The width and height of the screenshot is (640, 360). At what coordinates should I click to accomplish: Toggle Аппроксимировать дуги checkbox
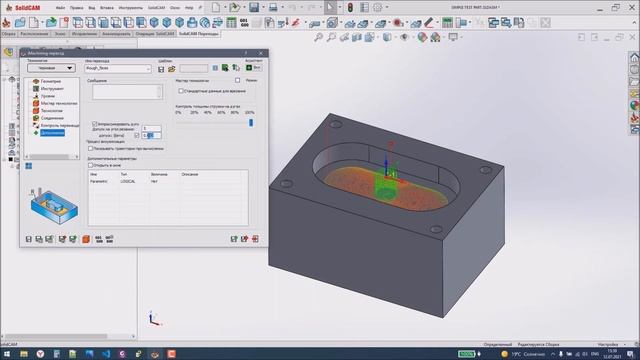point(95,124)
